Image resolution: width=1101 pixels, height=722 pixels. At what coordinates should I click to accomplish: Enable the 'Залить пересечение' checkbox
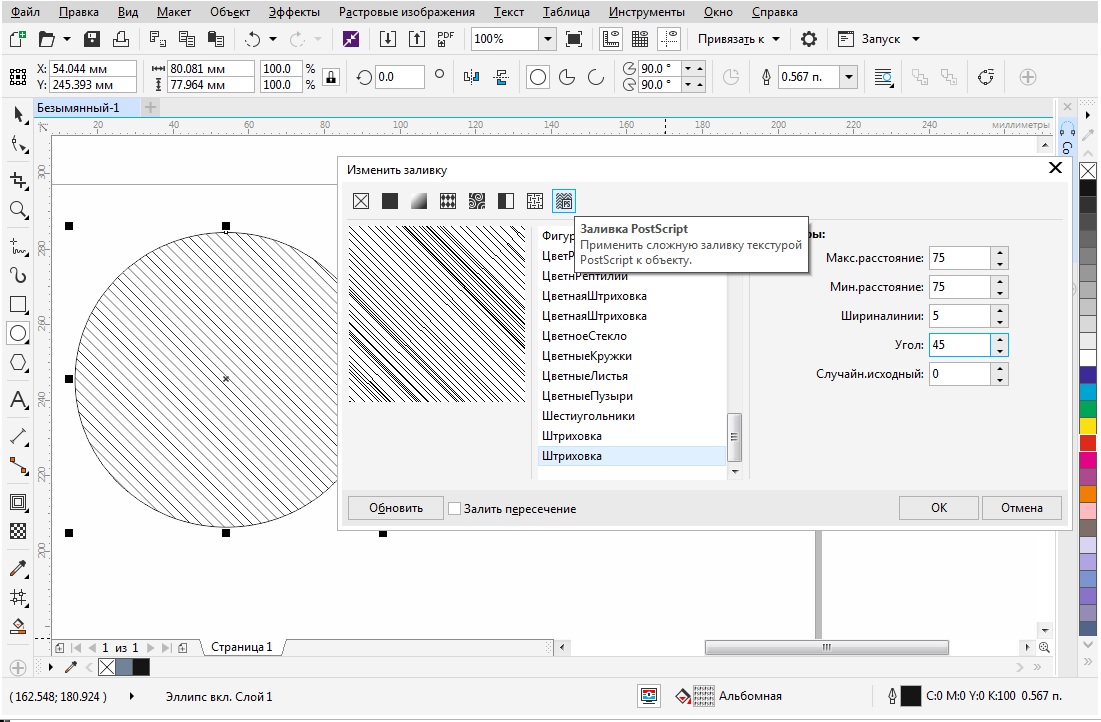point(455,508)
